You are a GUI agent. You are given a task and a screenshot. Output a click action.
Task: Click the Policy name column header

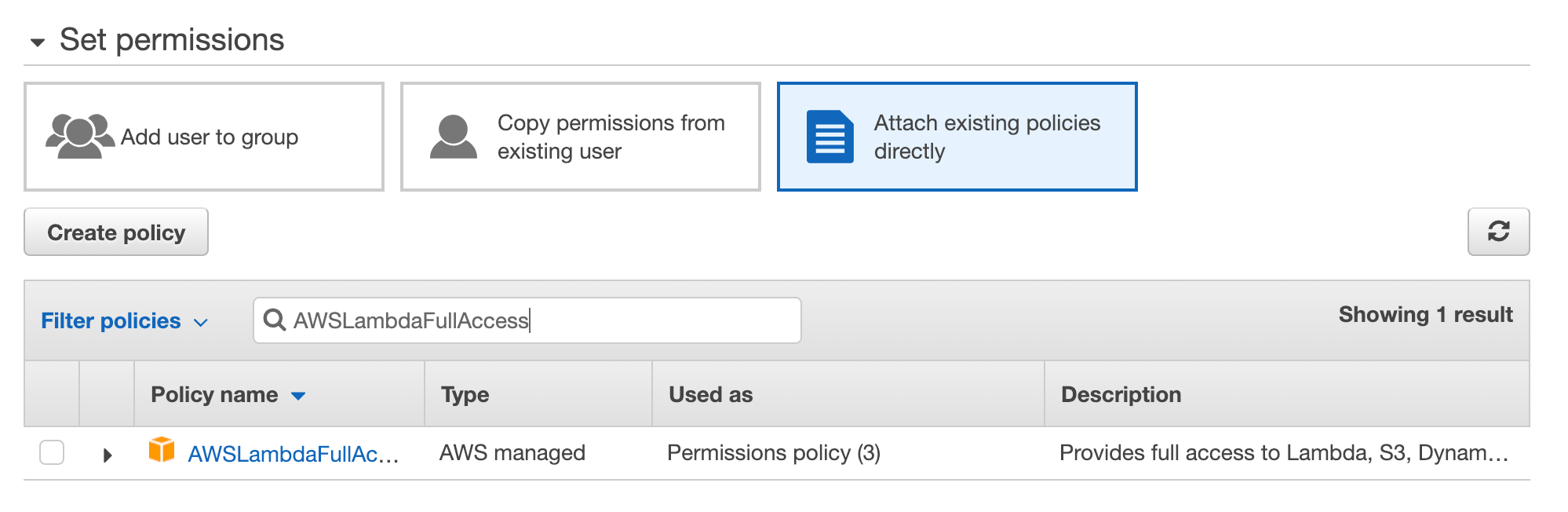tap(213, 395)
